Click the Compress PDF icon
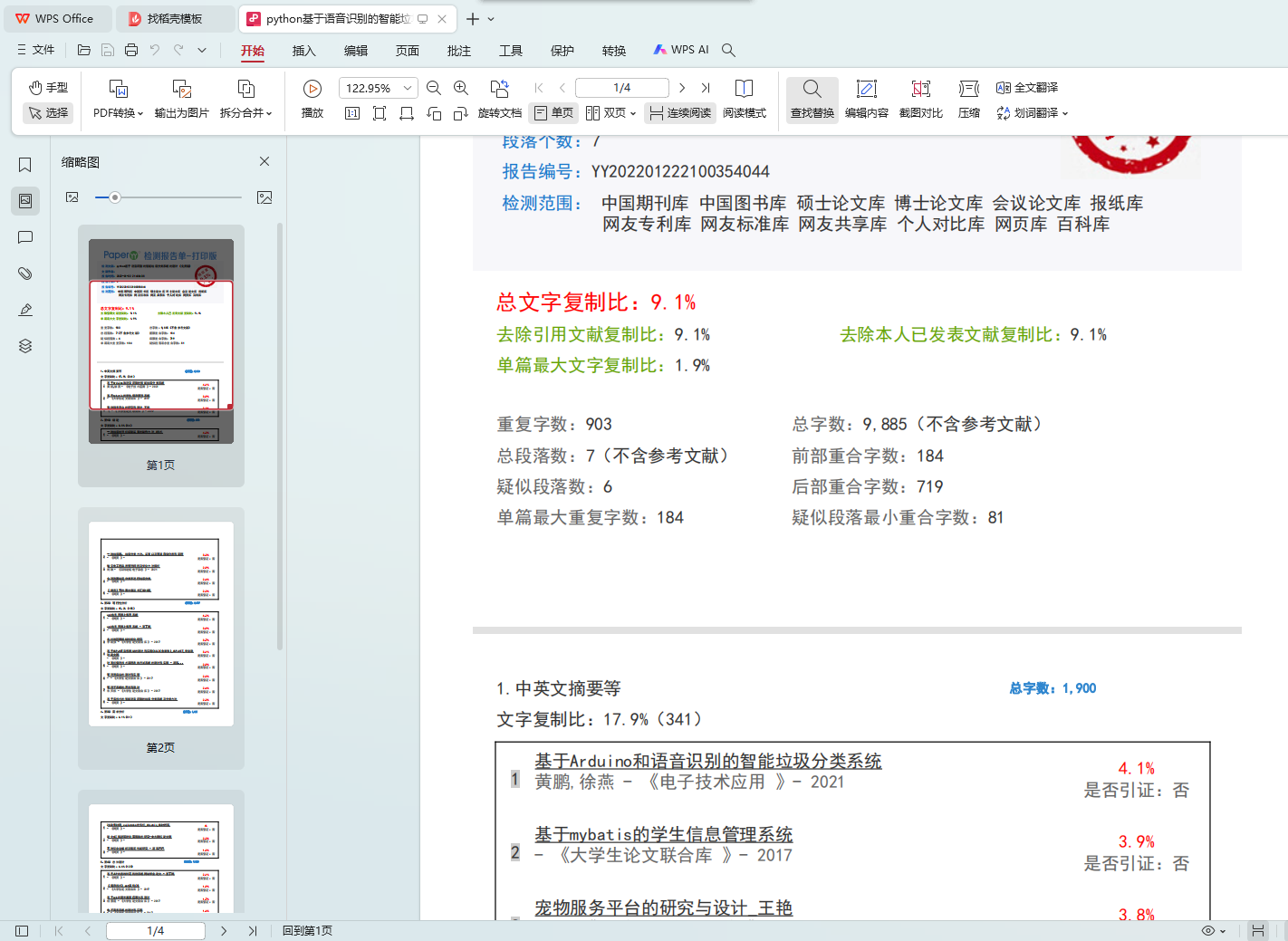Viewport: 1288px width, 941px height. pos(968,99)
